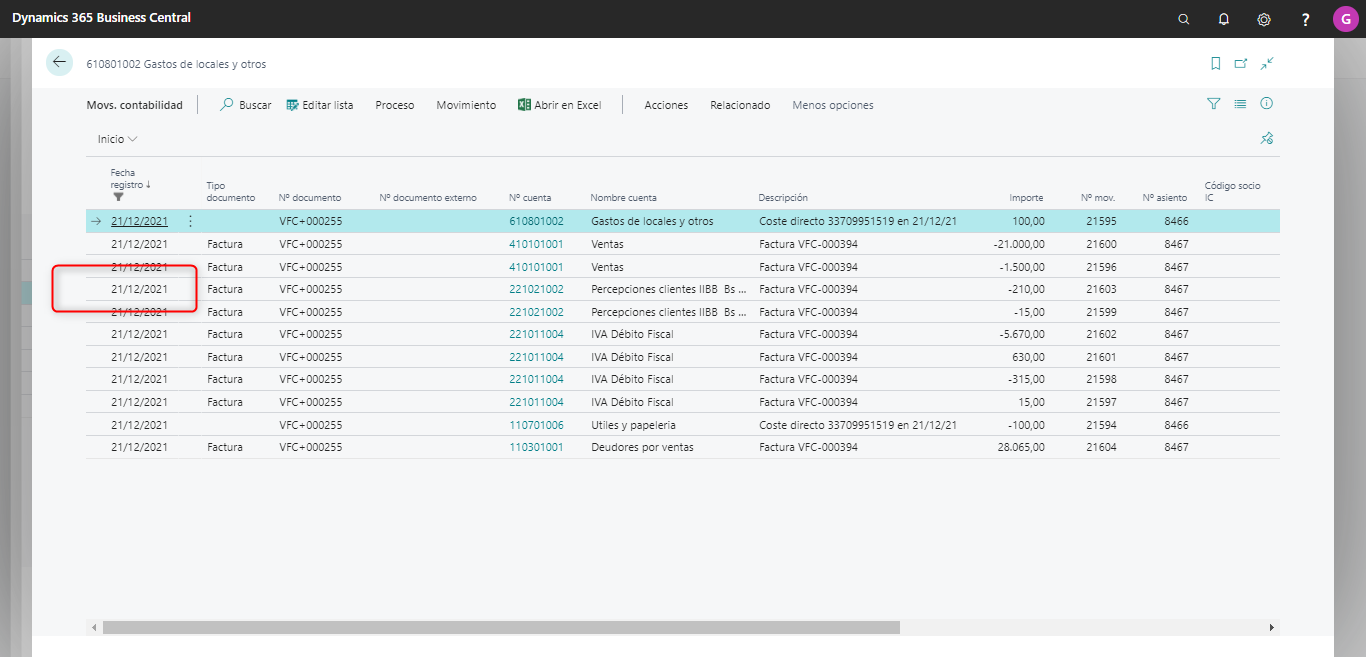This screenshot has width=1366, height=657.
Task: Select movement number 21595
Action: click(1101, 221)
